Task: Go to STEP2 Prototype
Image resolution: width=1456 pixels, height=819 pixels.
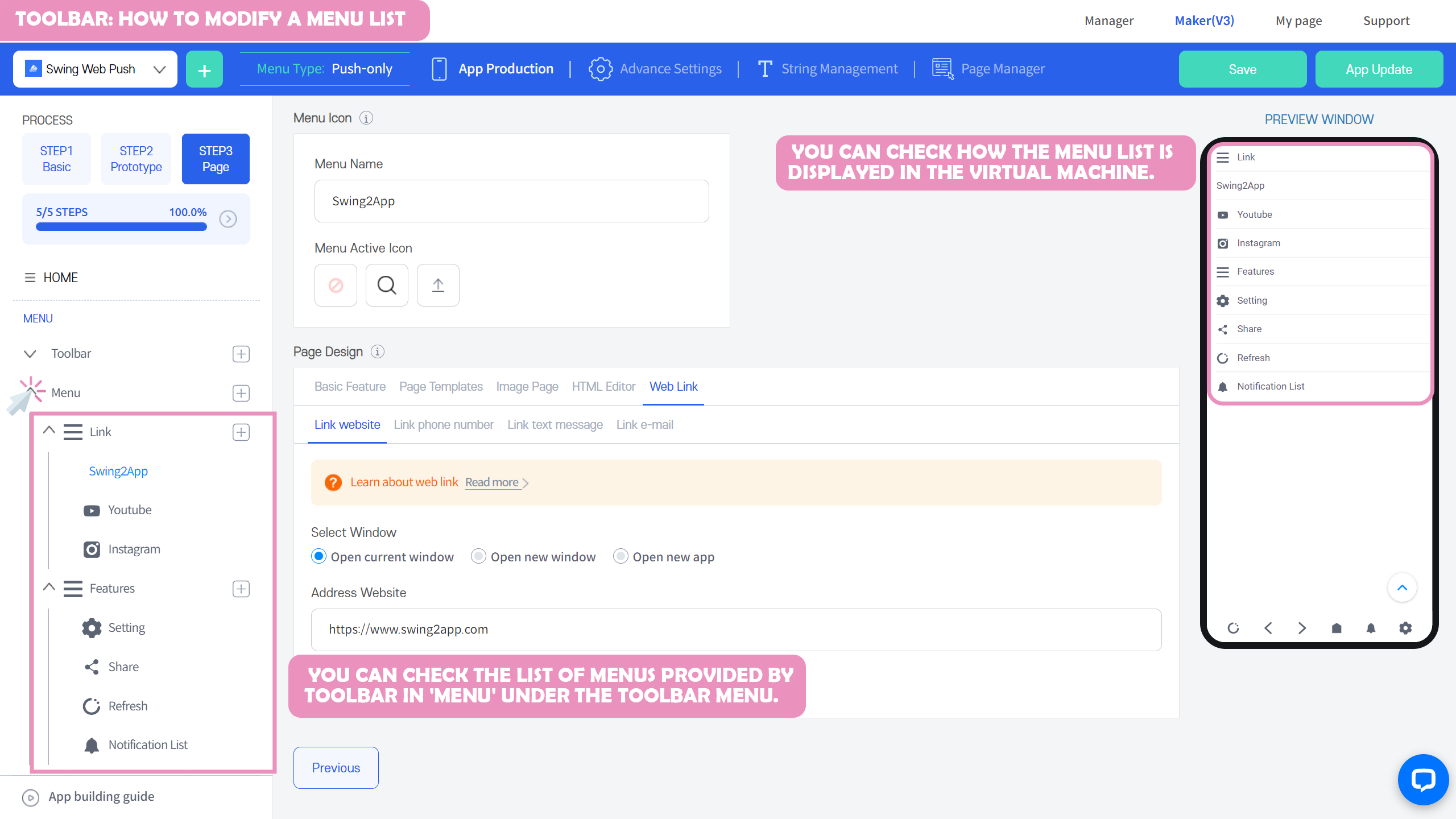Action: (136, 159)
